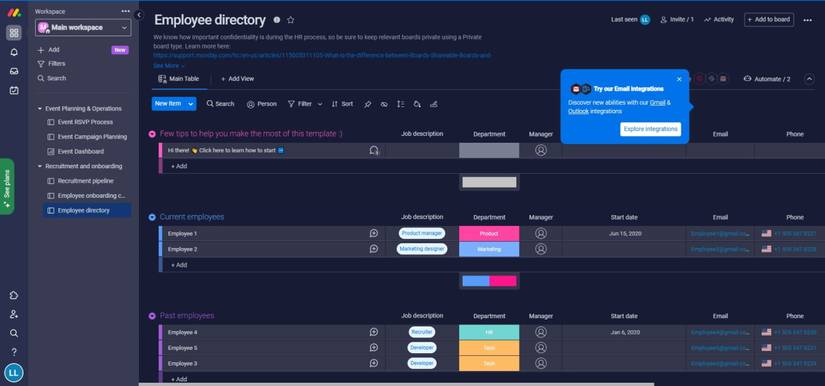
Task: Click the pin columns icon in toolbar
Action: point(368,104)
